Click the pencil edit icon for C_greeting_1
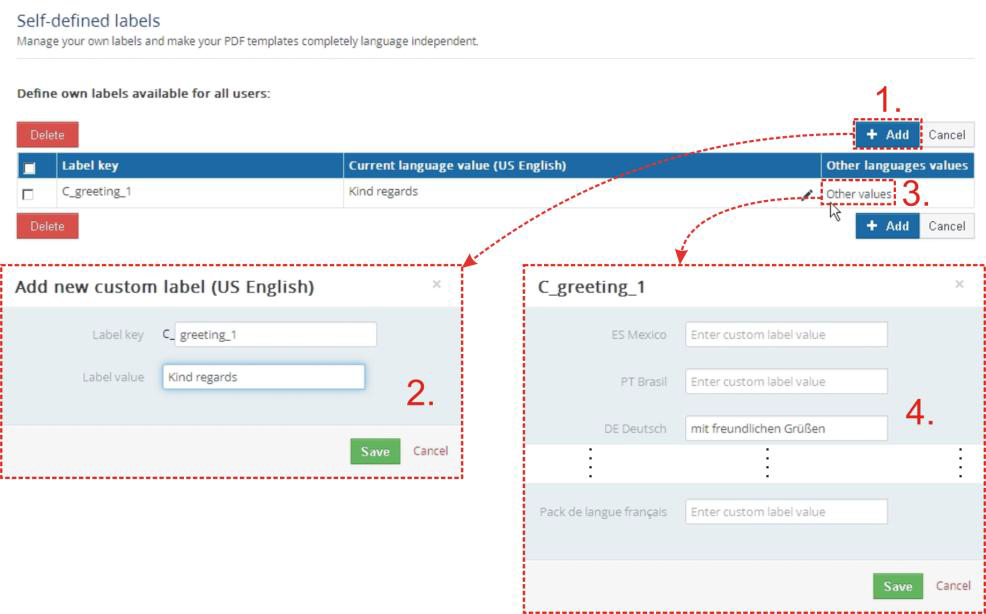The width and height of the screenshot is (986, 614). coord(807,195)
